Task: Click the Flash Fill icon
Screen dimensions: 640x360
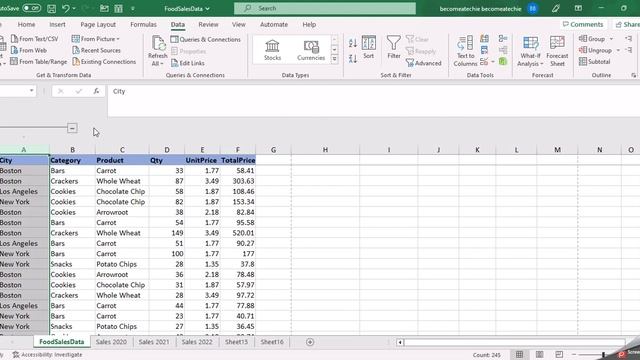Action: (x=484, y=39)
